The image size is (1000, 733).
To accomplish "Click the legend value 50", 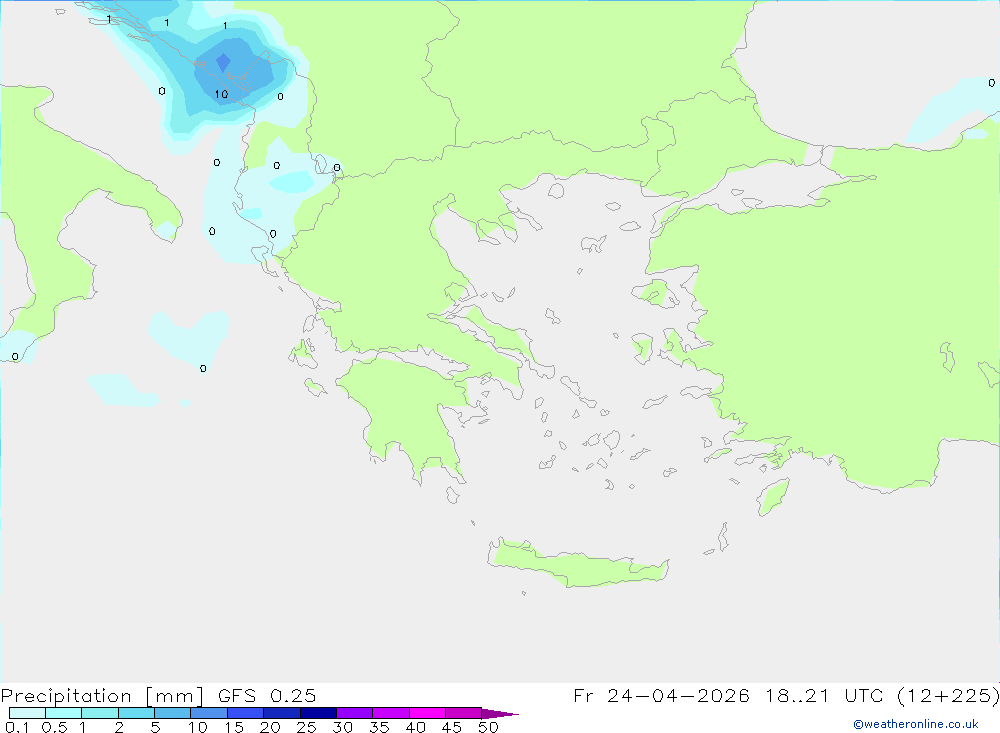I will pos(488,727).
